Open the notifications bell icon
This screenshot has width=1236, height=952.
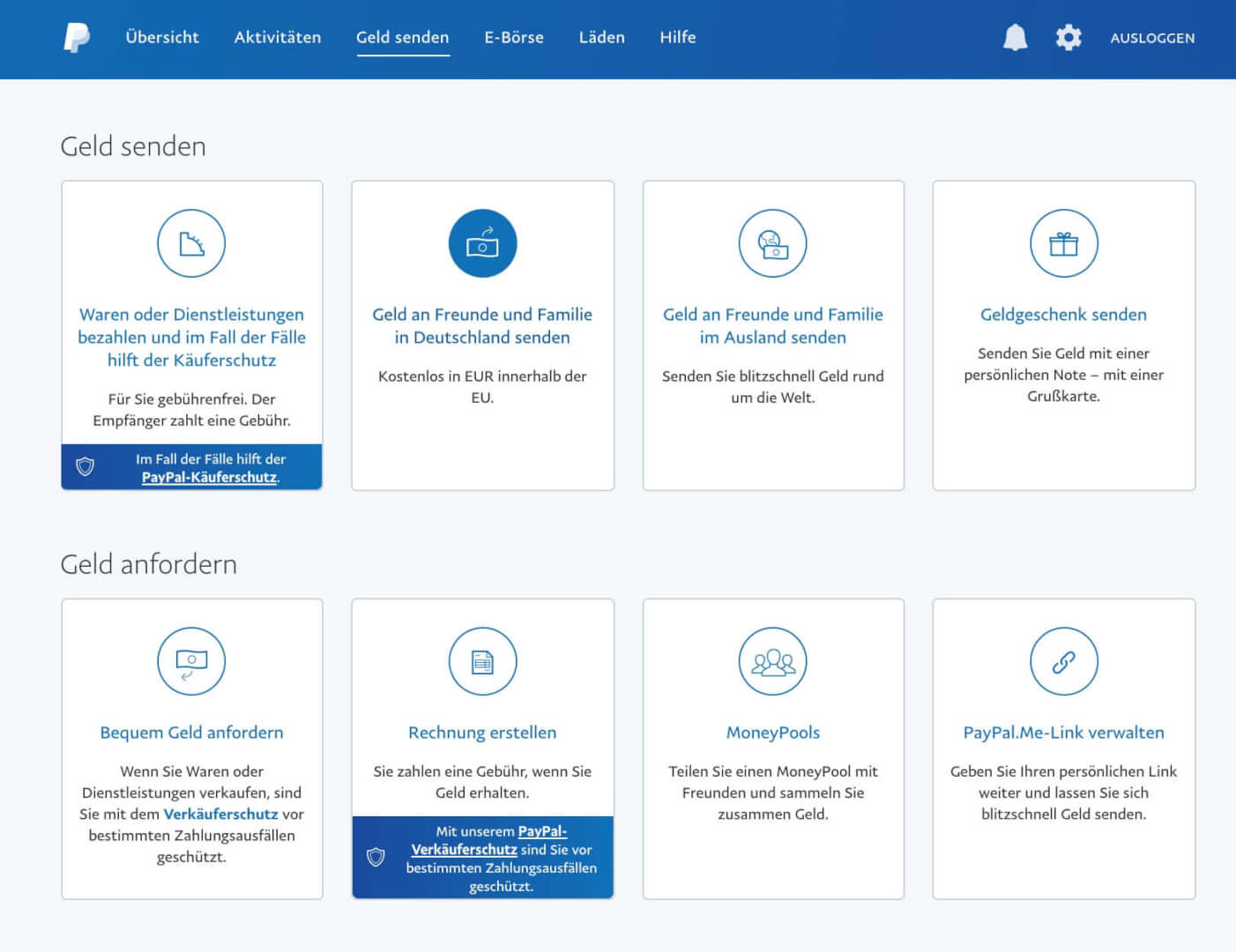(1016, 37)
